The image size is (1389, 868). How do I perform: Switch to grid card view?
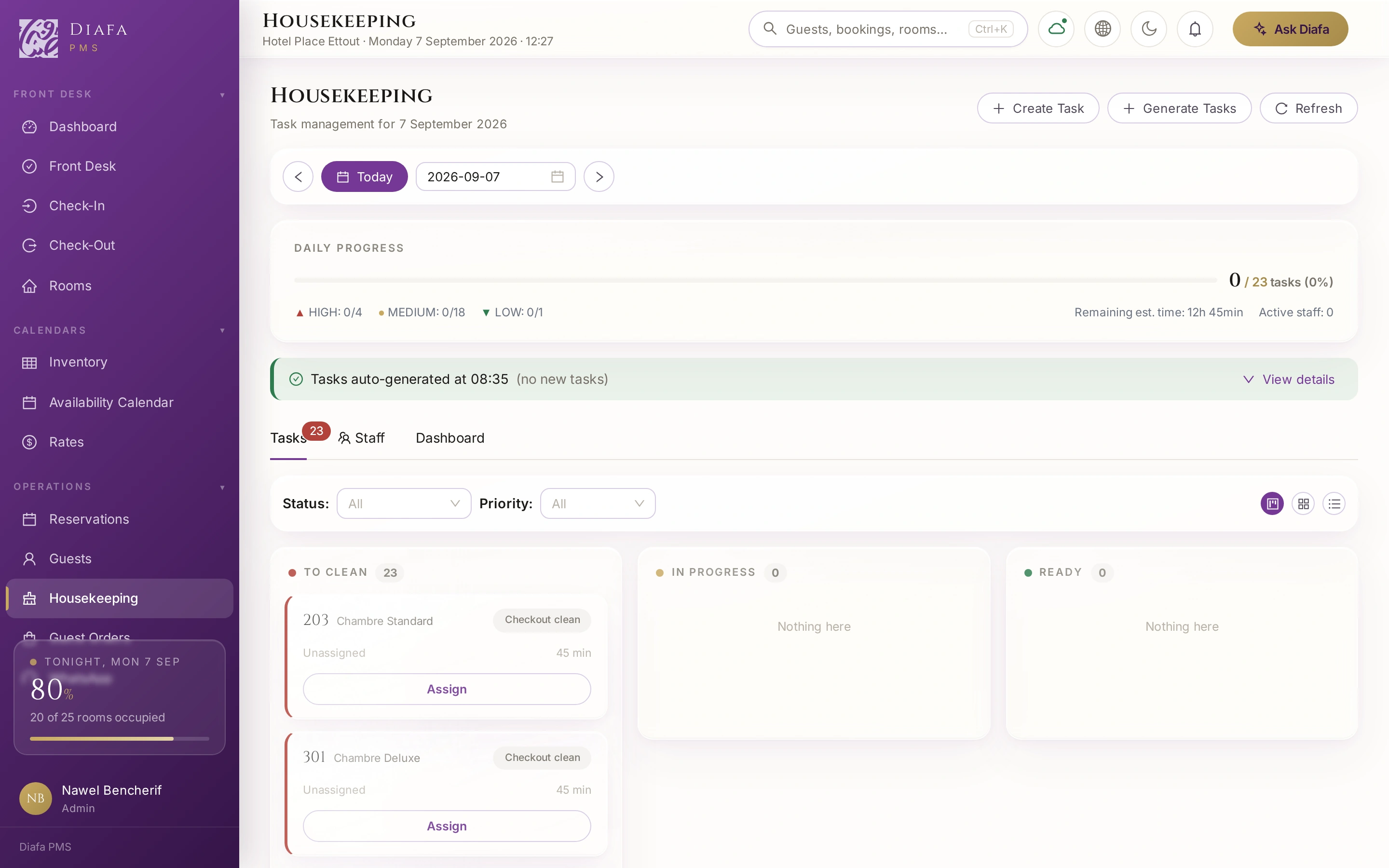click(x=1303, y=503)
